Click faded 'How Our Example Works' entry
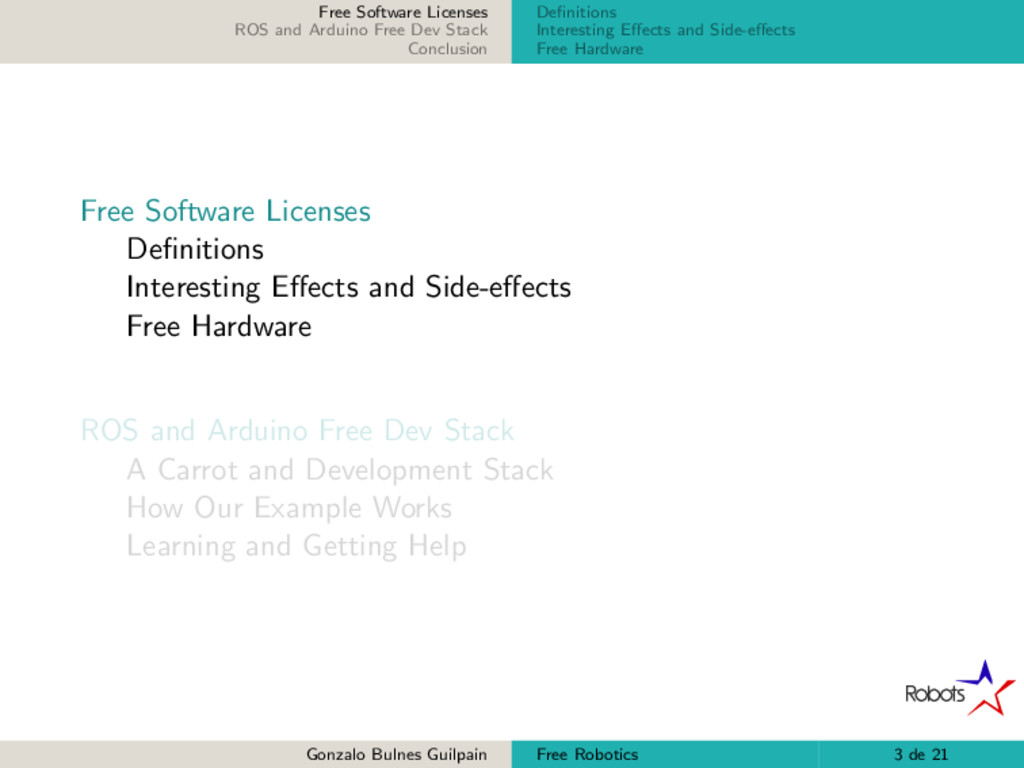This screenshot has width=1024, height=768. point(289,507)
